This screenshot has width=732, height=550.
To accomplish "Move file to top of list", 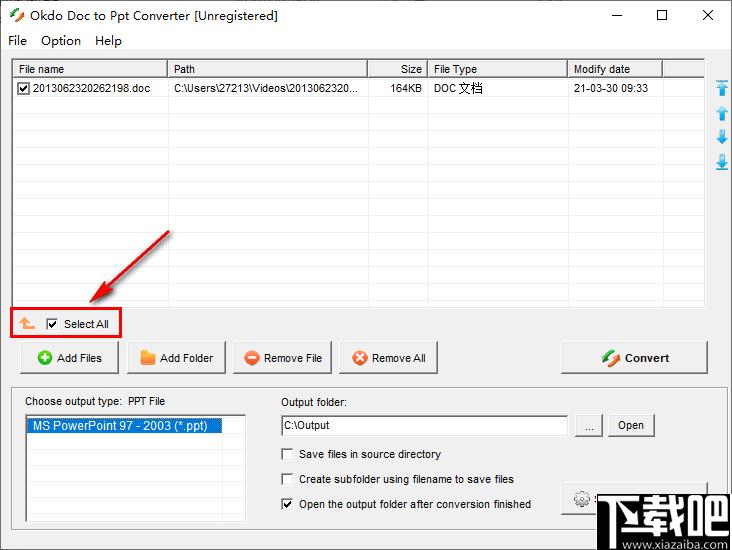I will point(722,88).
